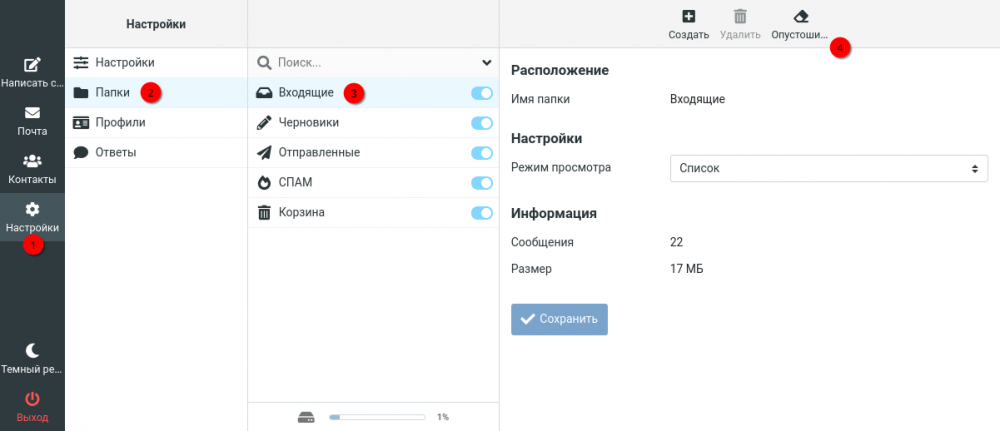Click the eraser icon to empty folder

800,16
